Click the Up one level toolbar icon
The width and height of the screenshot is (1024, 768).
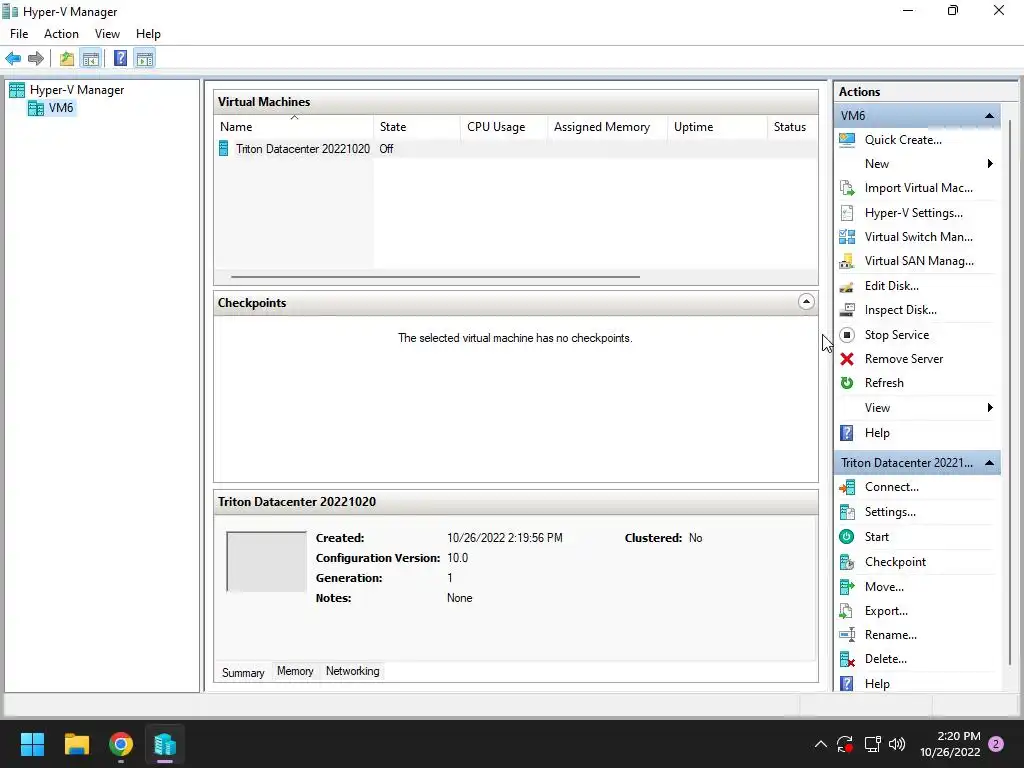(x=67, y=59)
